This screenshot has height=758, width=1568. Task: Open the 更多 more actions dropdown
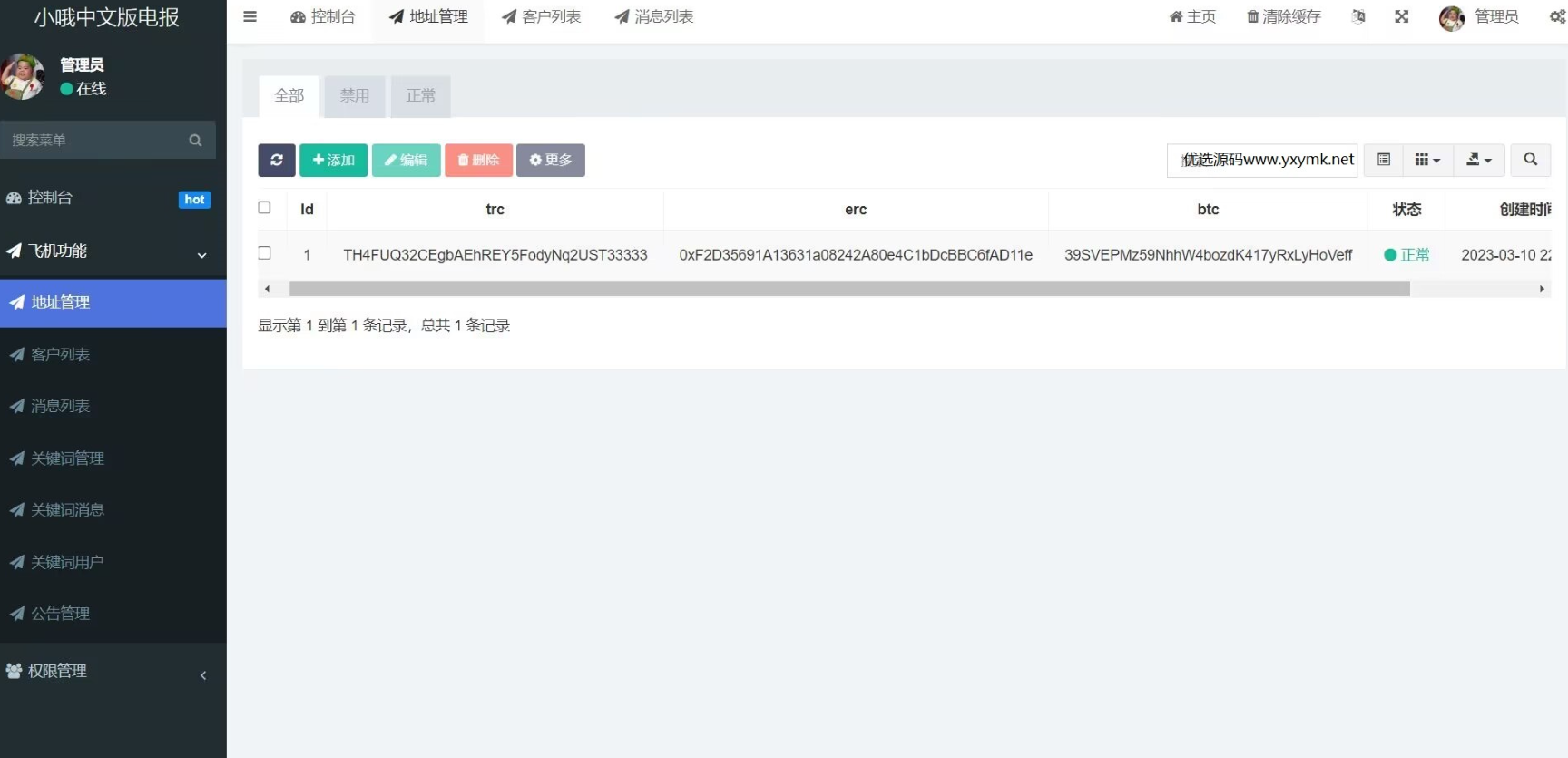pyautogui.click(x=551, y=161)
